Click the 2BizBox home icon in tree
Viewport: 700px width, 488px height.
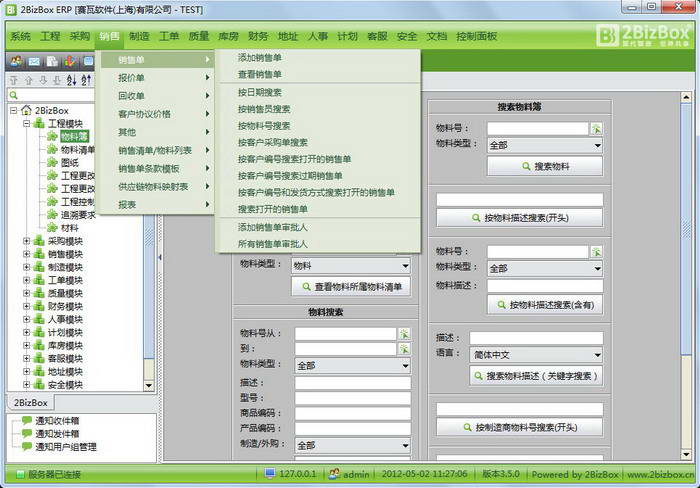[27, 110]
